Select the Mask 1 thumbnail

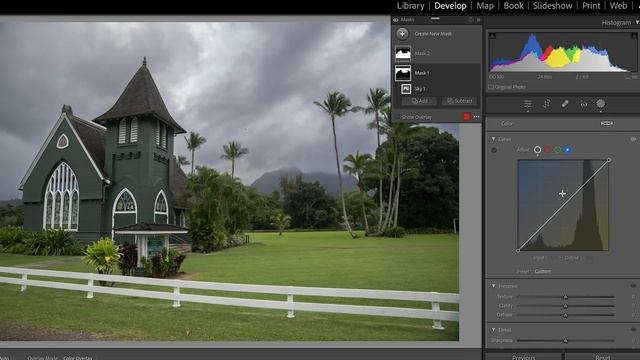pyautogui.click(x=403, y=73)
